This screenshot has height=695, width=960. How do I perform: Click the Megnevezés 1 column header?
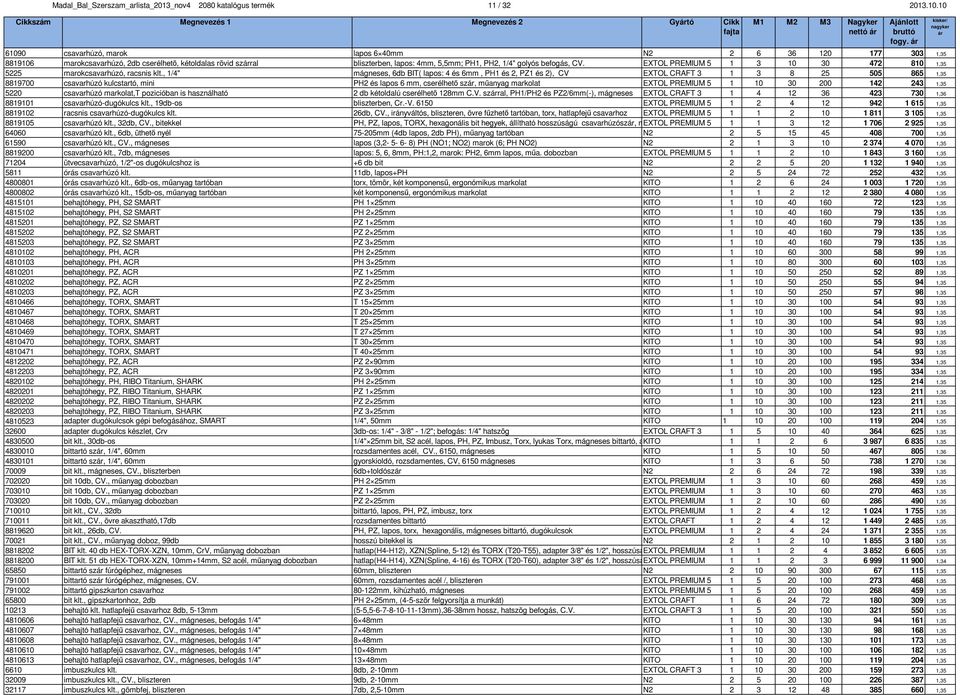207,32
